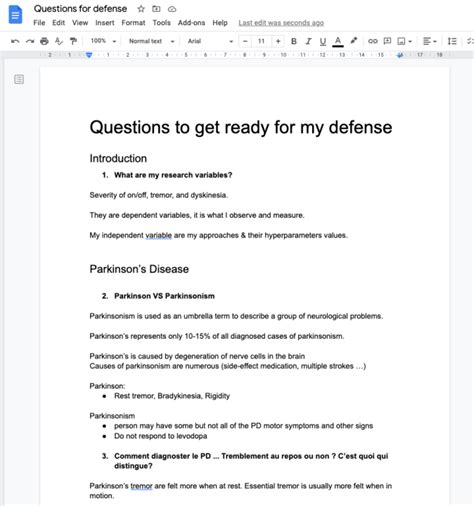Click line 'Severity of on/off, tremor, and dyskinesia.'
Screen dimensions: 474x506
point(159,195)
